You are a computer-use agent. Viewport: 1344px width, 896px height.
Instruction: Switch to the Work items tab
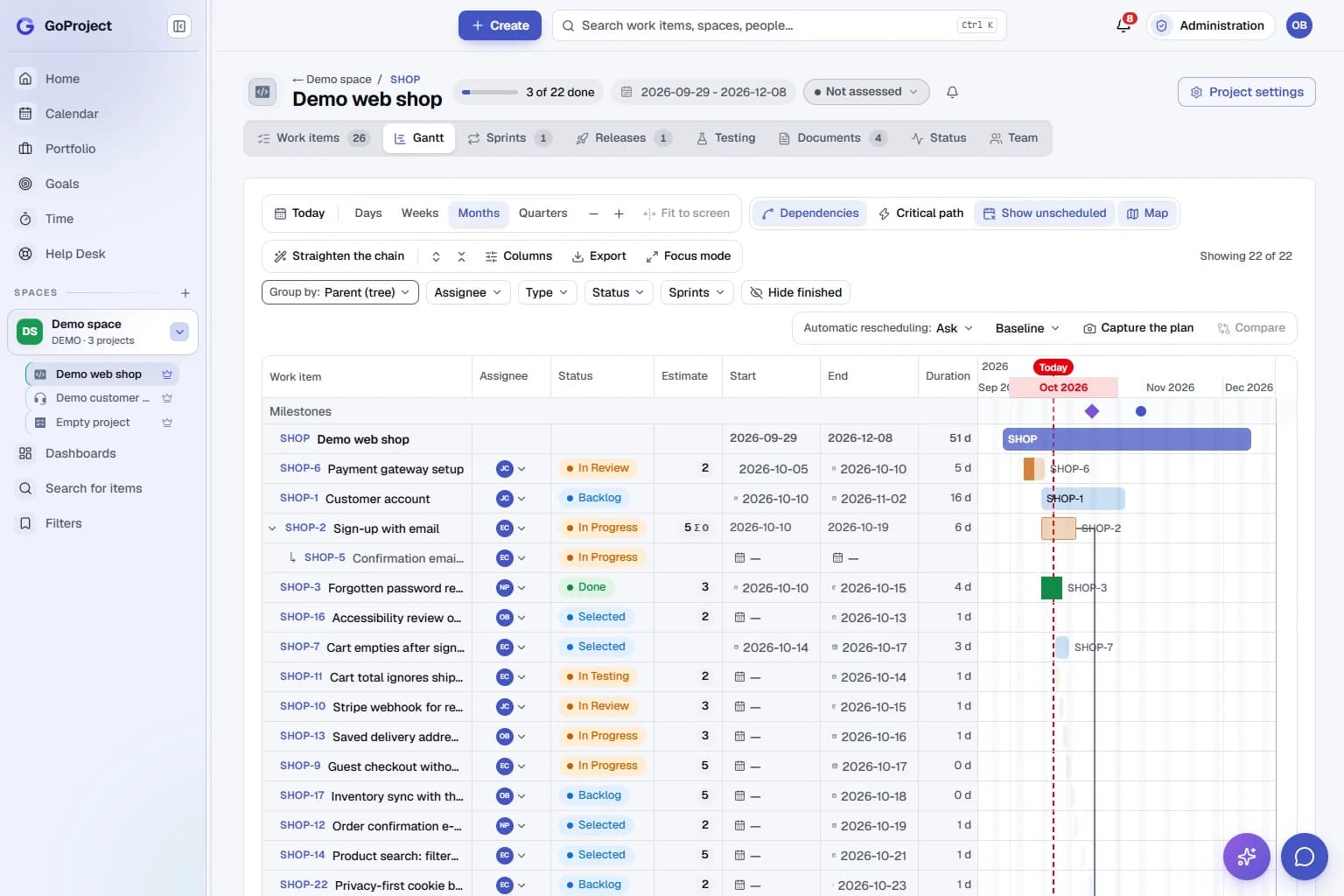coord(312,138)
